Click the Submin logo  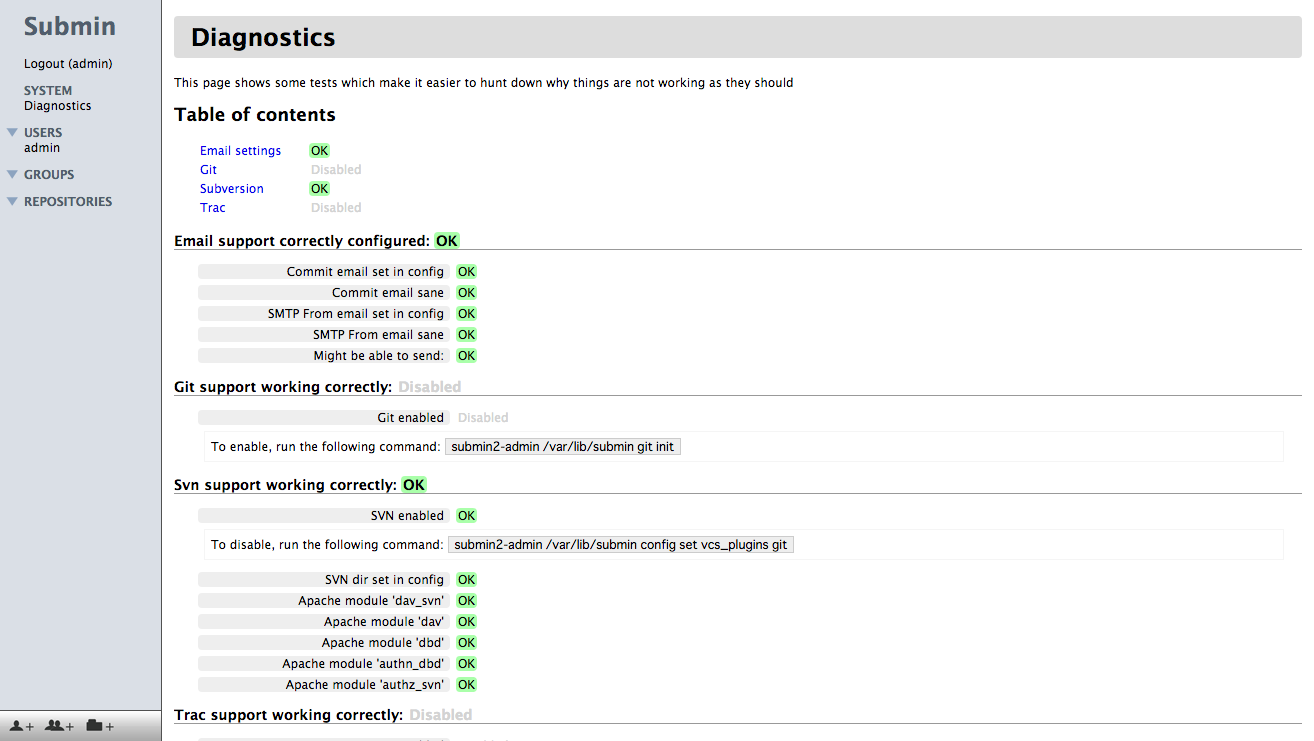pyautogui.click(x=68, y=26)
